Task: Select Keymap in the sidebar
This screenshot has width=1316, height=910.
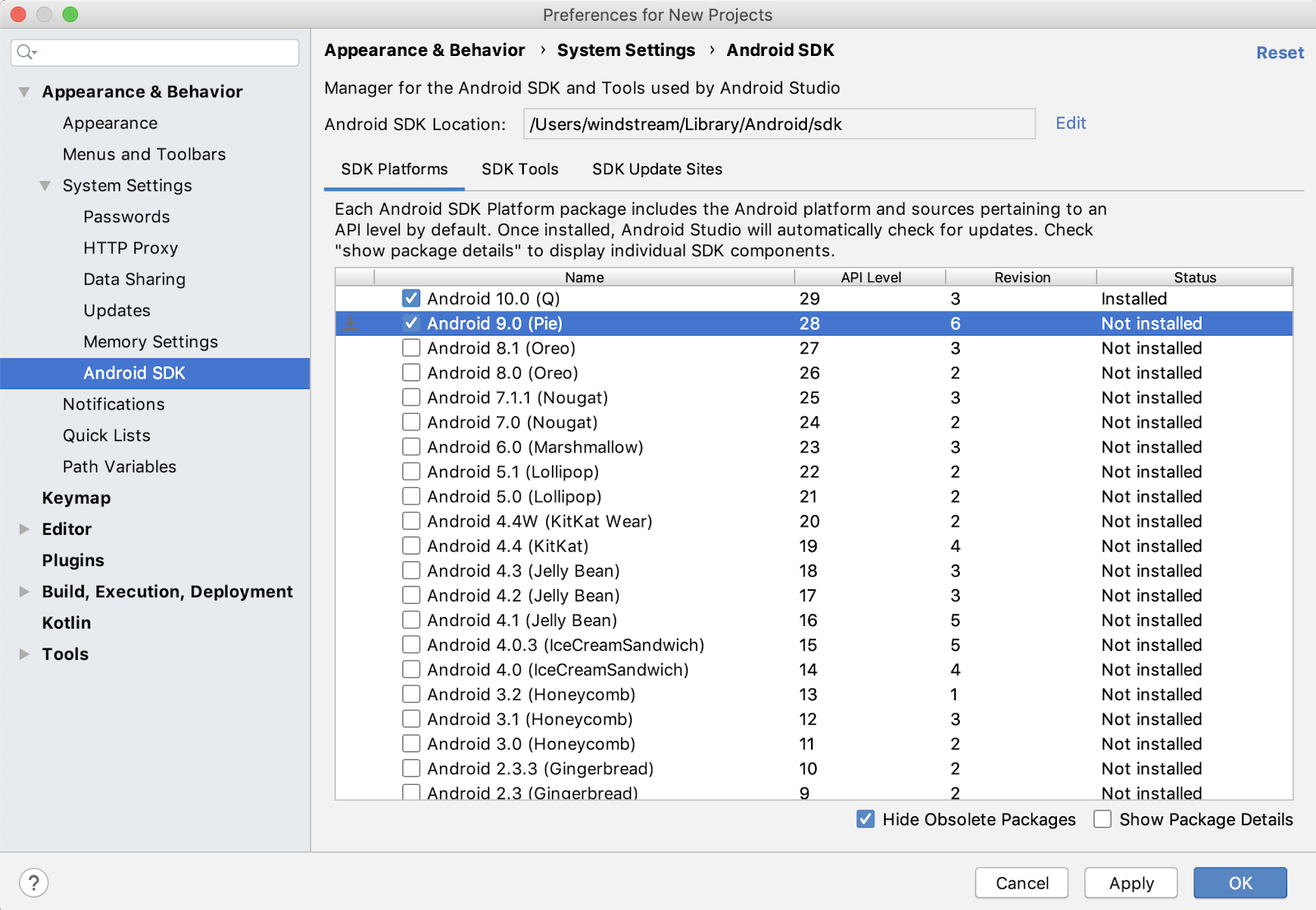Action: [76, 499]
